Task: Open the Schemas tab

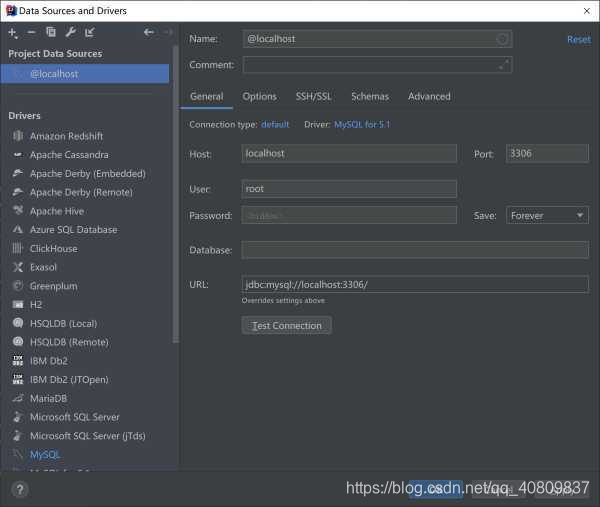Action: tap(370, 96)
